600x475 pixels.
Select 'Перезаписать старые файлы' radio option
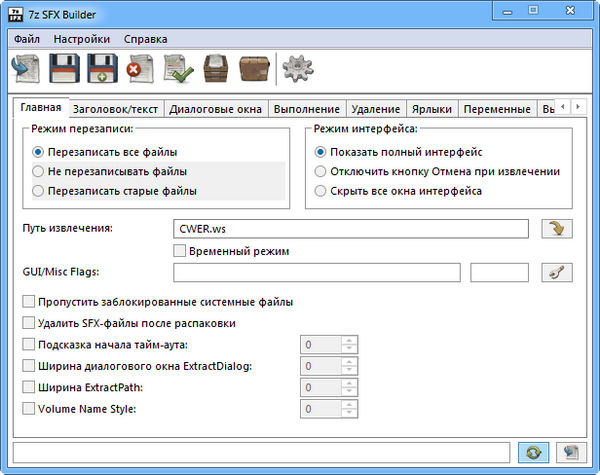pos(114,191)
